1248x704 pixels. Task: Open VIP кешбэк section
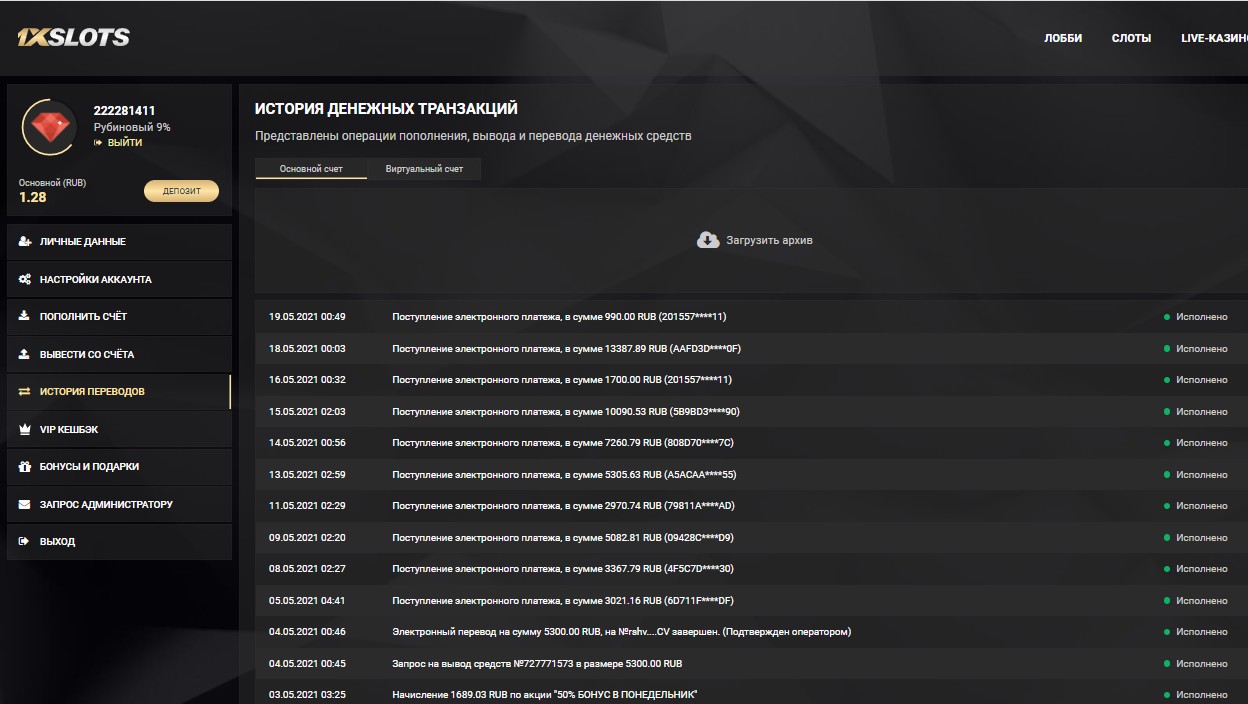pyautogui.click(x=119, y=429)
